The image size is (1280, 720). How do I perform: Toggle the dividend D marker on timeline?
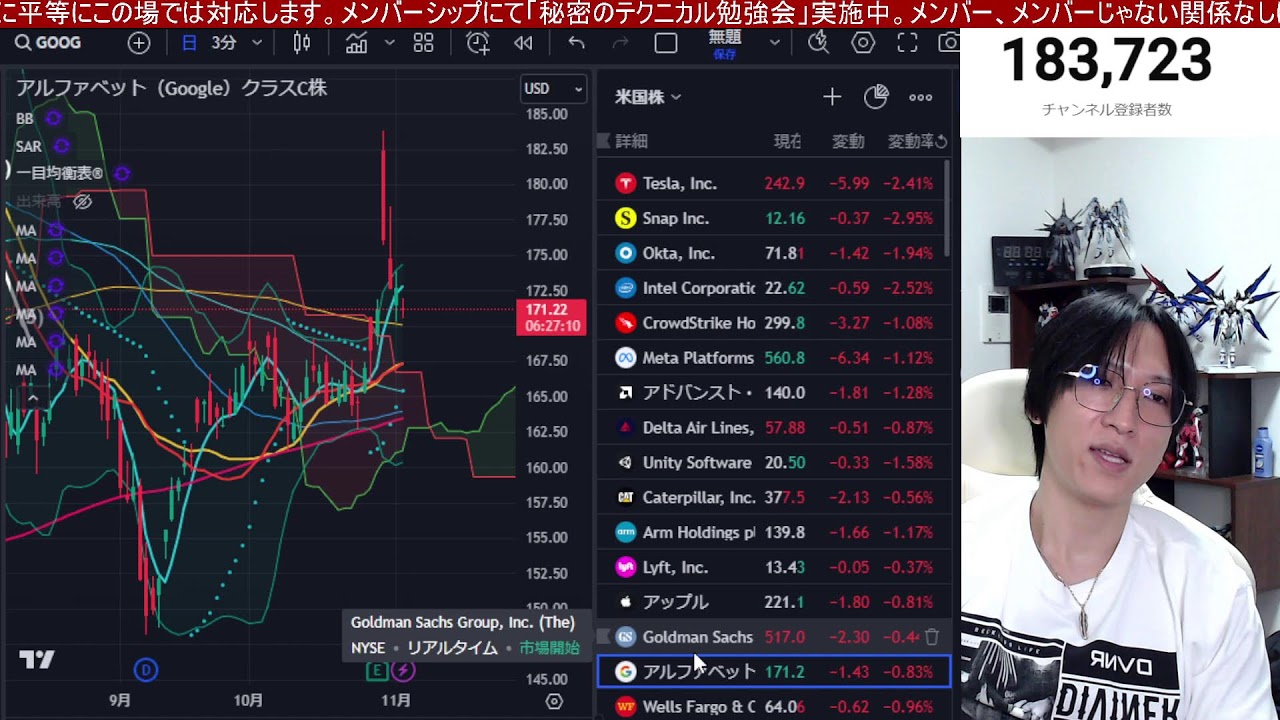coord(146,670)
